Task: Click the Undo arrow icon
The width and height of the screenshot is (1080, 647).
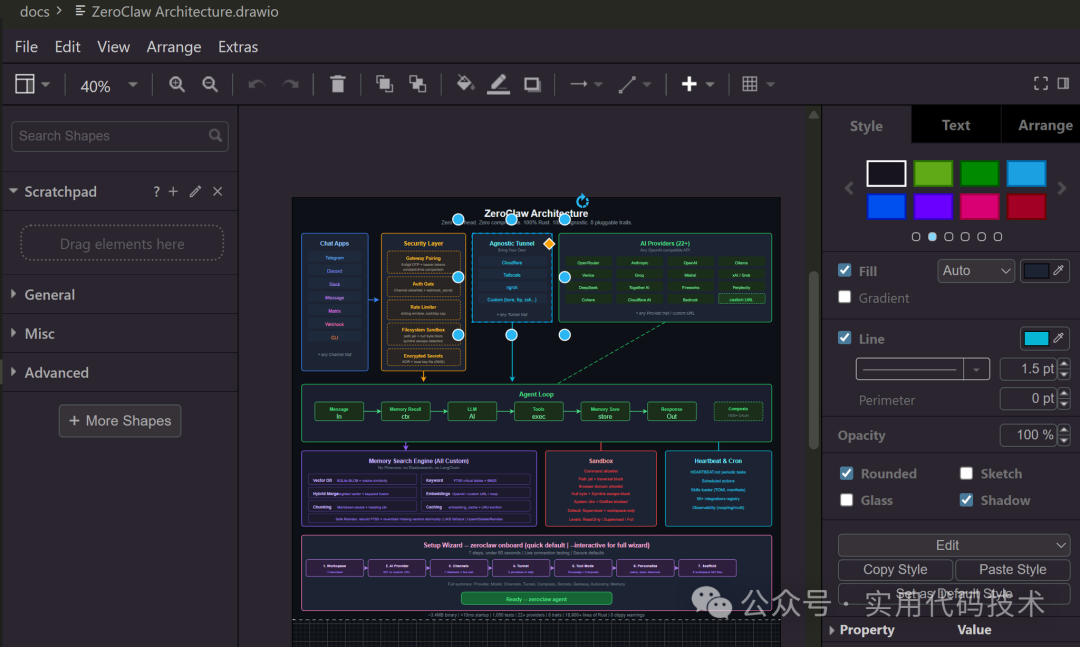Action: (258, 84)
